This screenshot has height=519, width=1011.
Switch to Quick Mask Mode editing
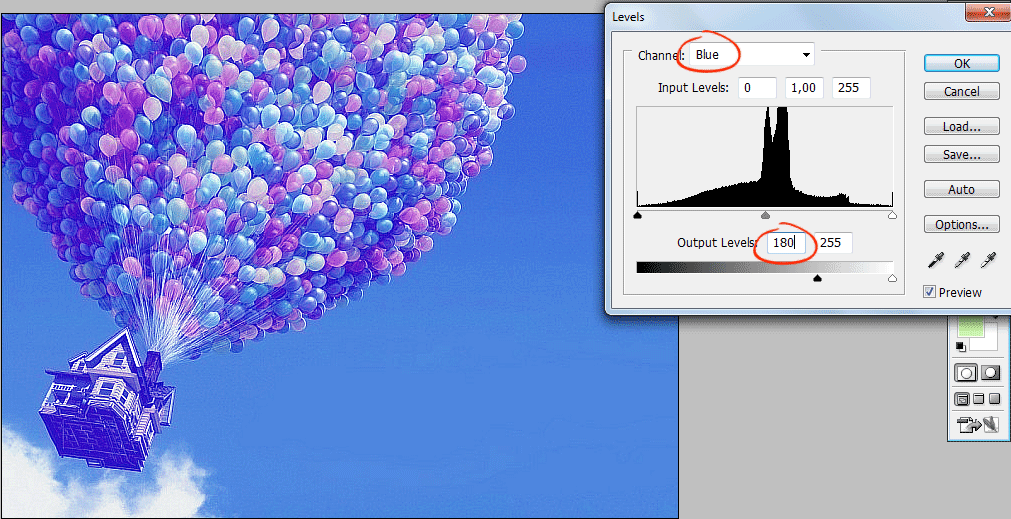tap(990, 373)
